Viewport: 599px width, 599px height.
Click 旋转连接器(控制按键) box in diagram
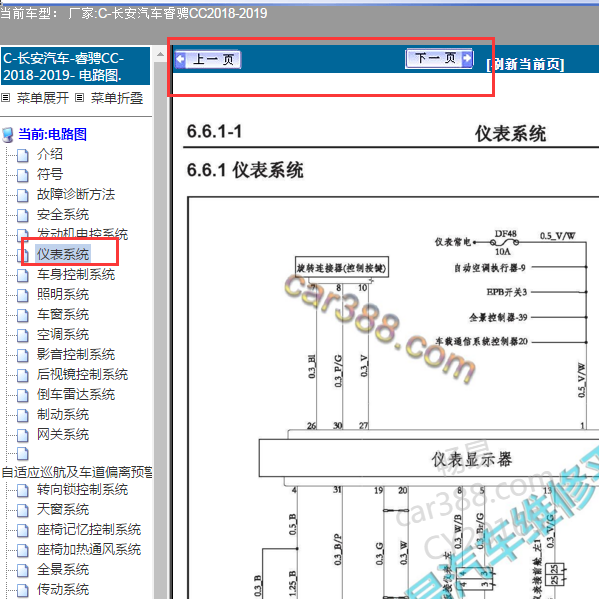342,267
